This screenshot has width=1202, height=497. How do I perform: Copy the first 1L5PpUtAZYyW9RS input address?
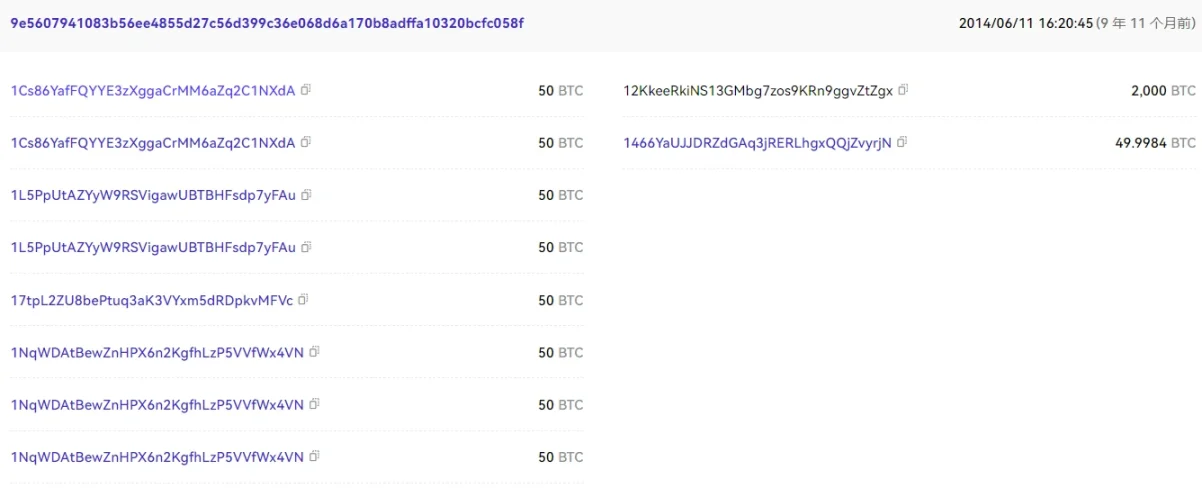click(306, 194)
